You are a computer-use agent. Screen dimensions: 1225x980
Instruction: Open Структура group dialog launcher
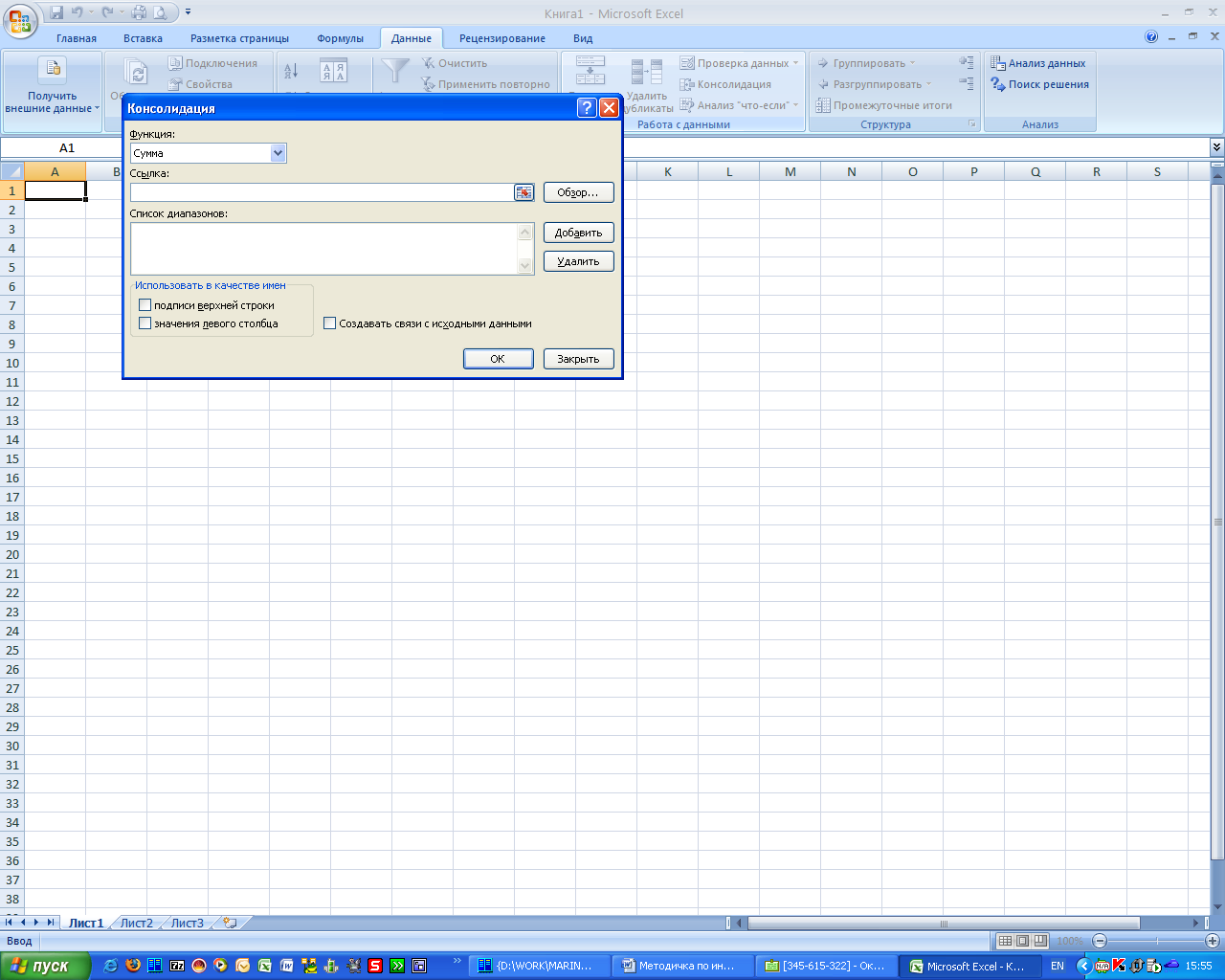(x=972, y=124)
